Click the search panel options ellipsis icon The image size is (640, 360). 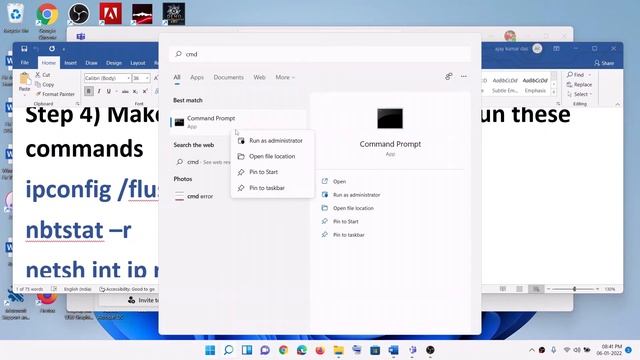point(464,76)
